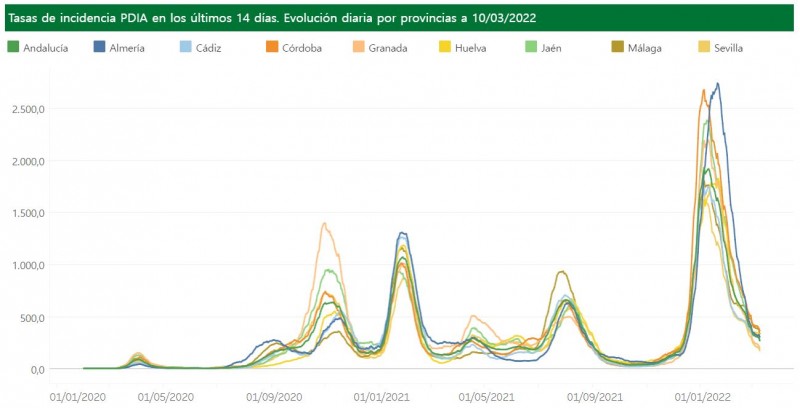This screenshot has width=800, height=408.
Task: Click the 01/01/2021 x-axis date
Action: pyautogui.click(x=381, y=397)
